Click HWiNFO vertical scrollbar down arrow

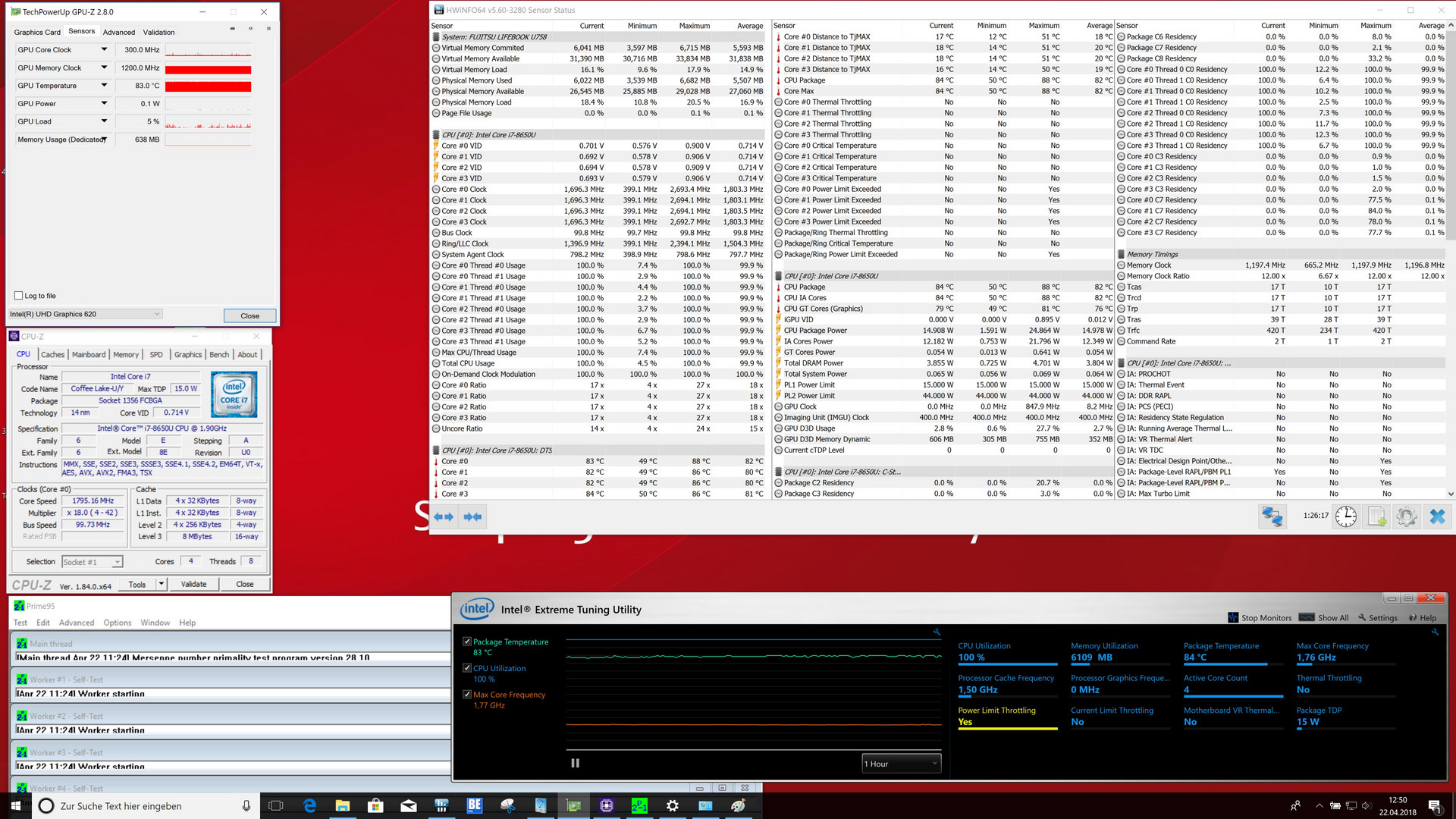click(x=1451, y=494)
